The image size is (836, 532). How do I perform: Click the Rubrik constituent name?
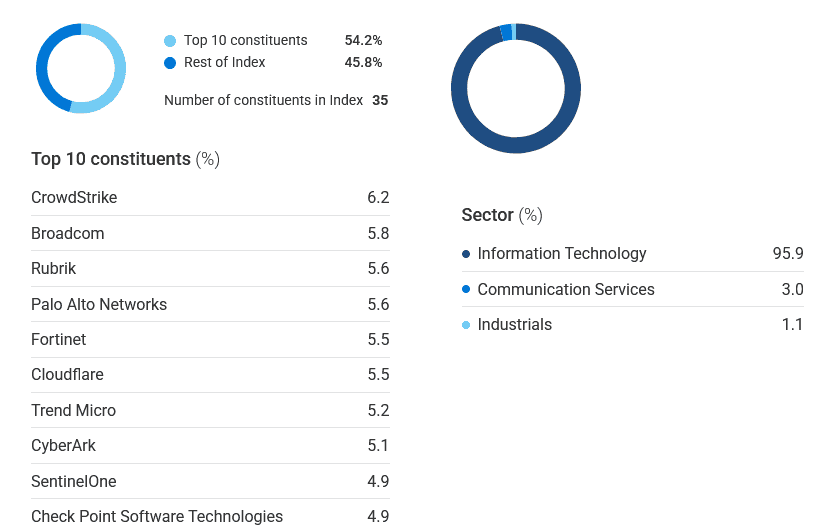pos(54,269)
